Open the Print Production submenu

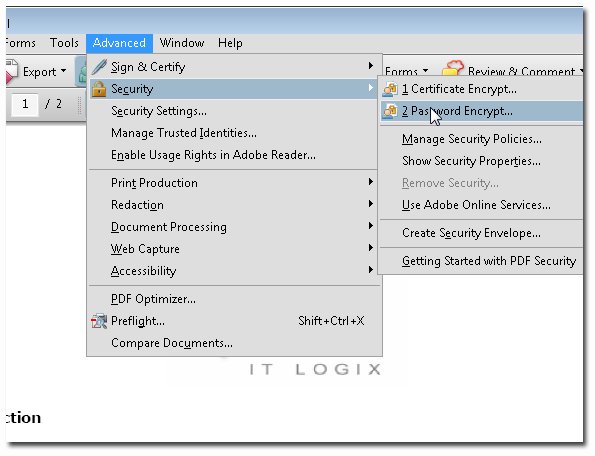click(x=232, y=183)
